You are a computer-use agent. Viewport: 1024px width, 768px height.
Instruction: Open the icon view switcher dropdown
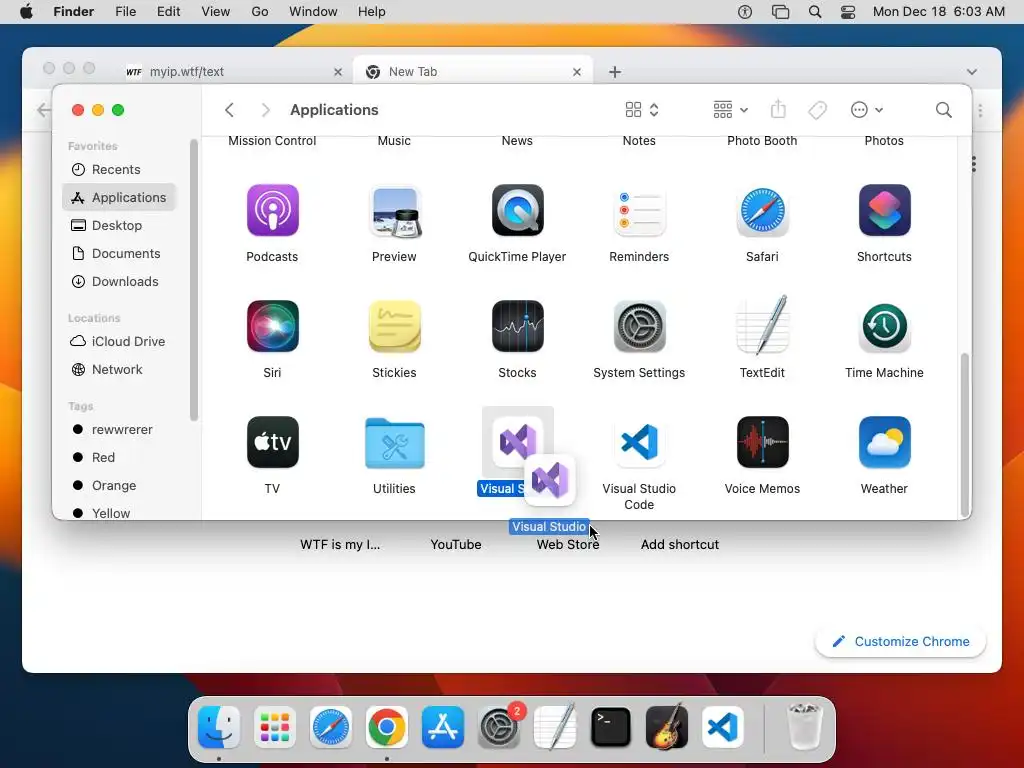[641, 110]
